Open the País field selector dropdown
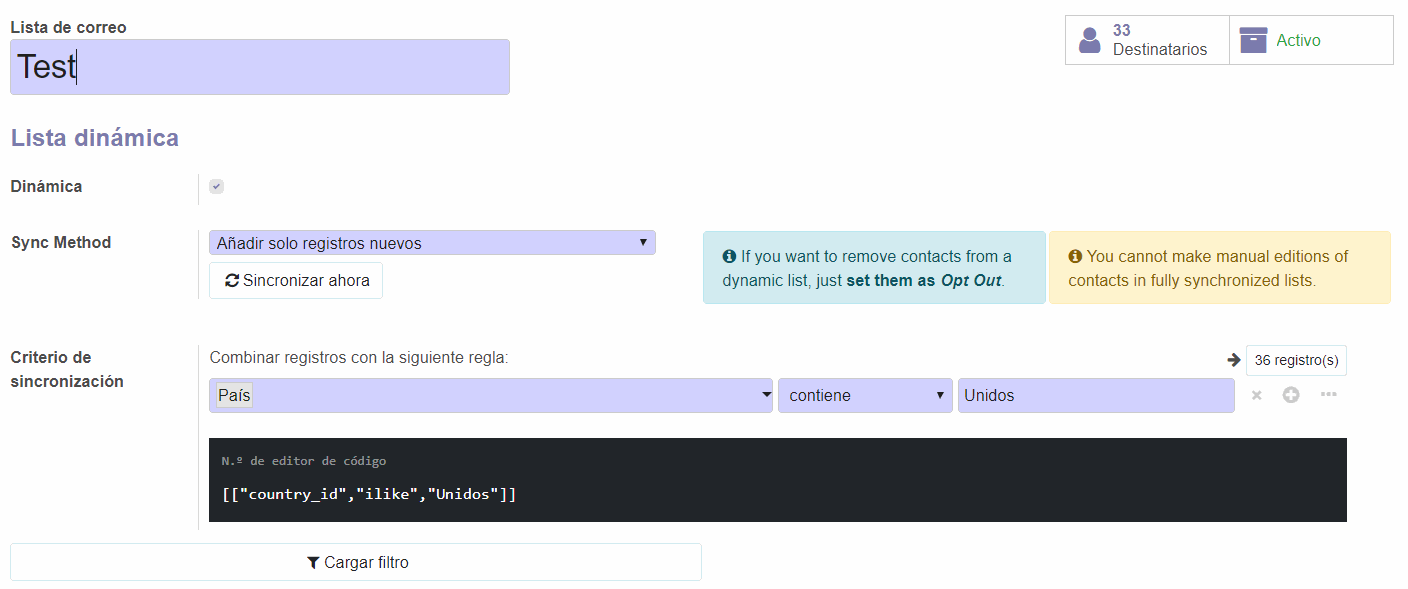 click(x=491, y=395)
